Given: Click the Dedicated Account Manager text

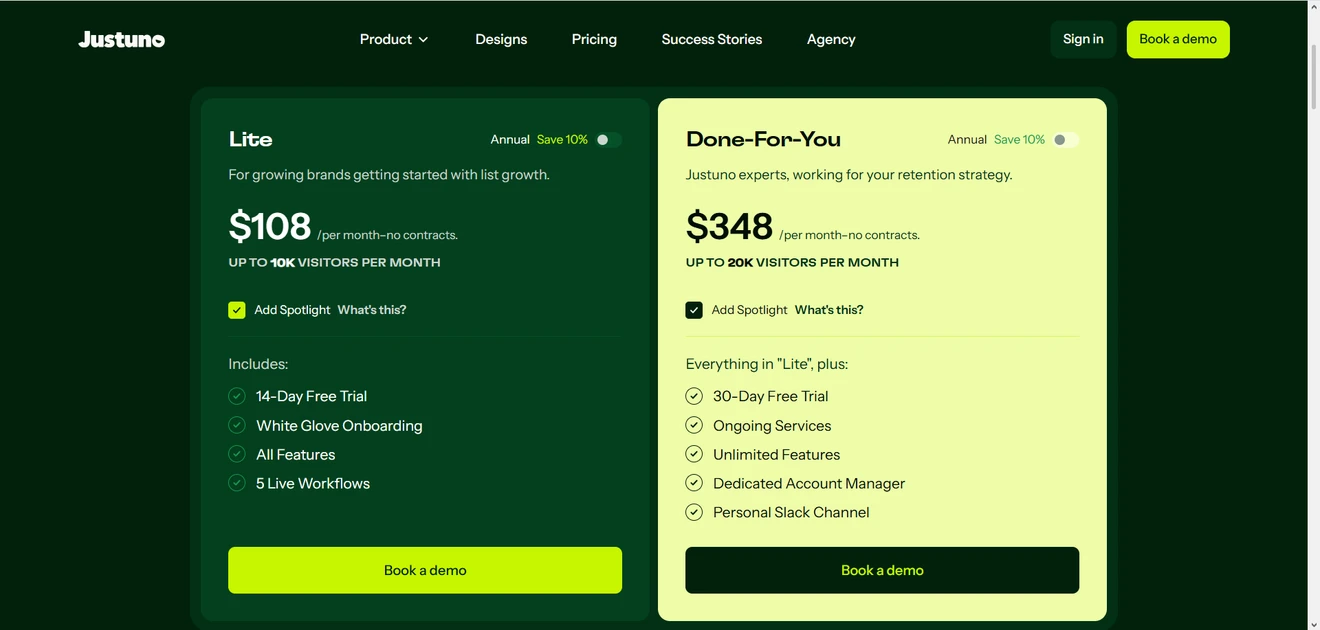Looking at the screenshot, I should coord(809,483).
